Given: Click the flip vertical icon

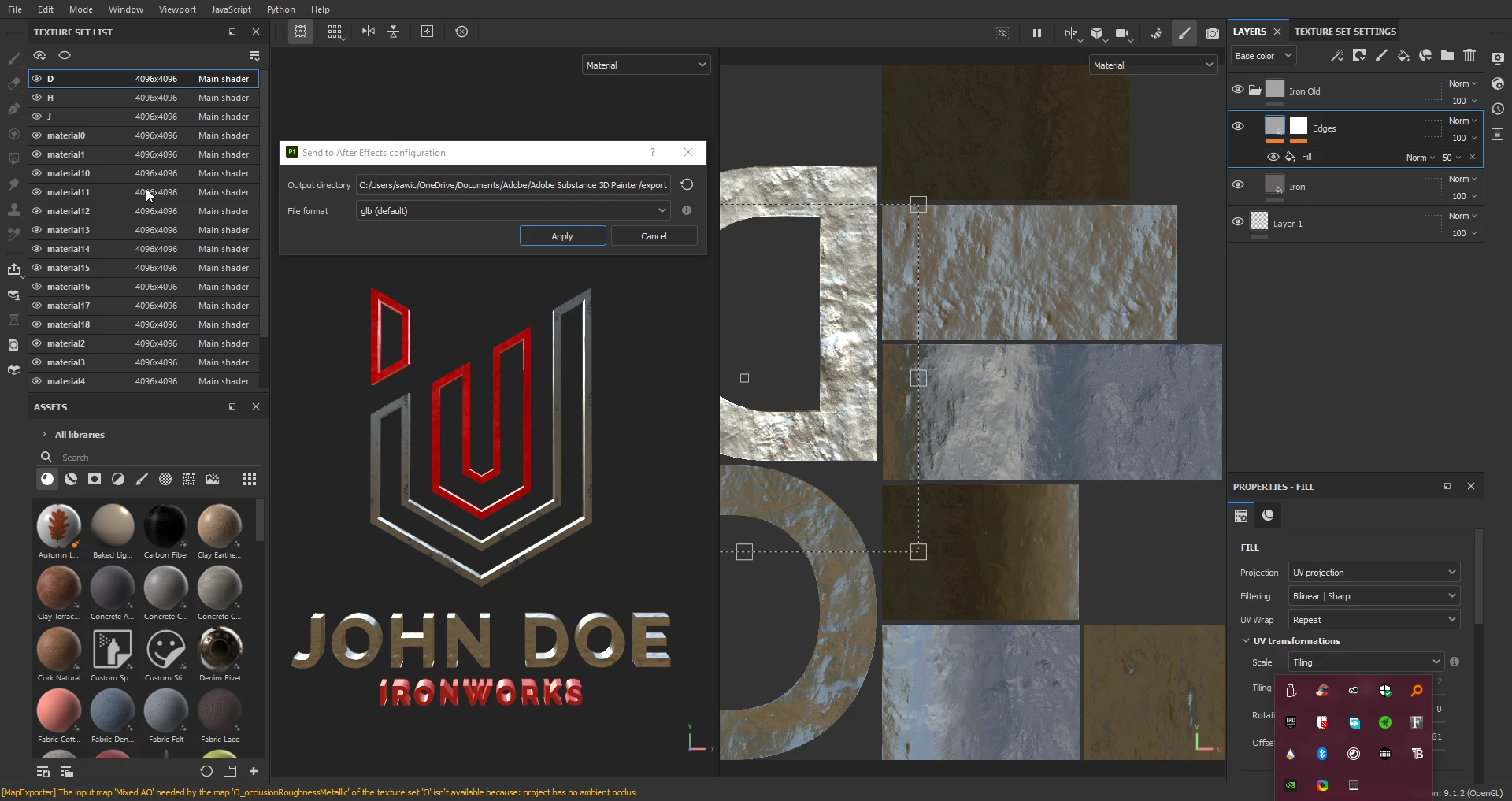Looking at the screenshot, I should pyautogui.click(x=394, y=32).
